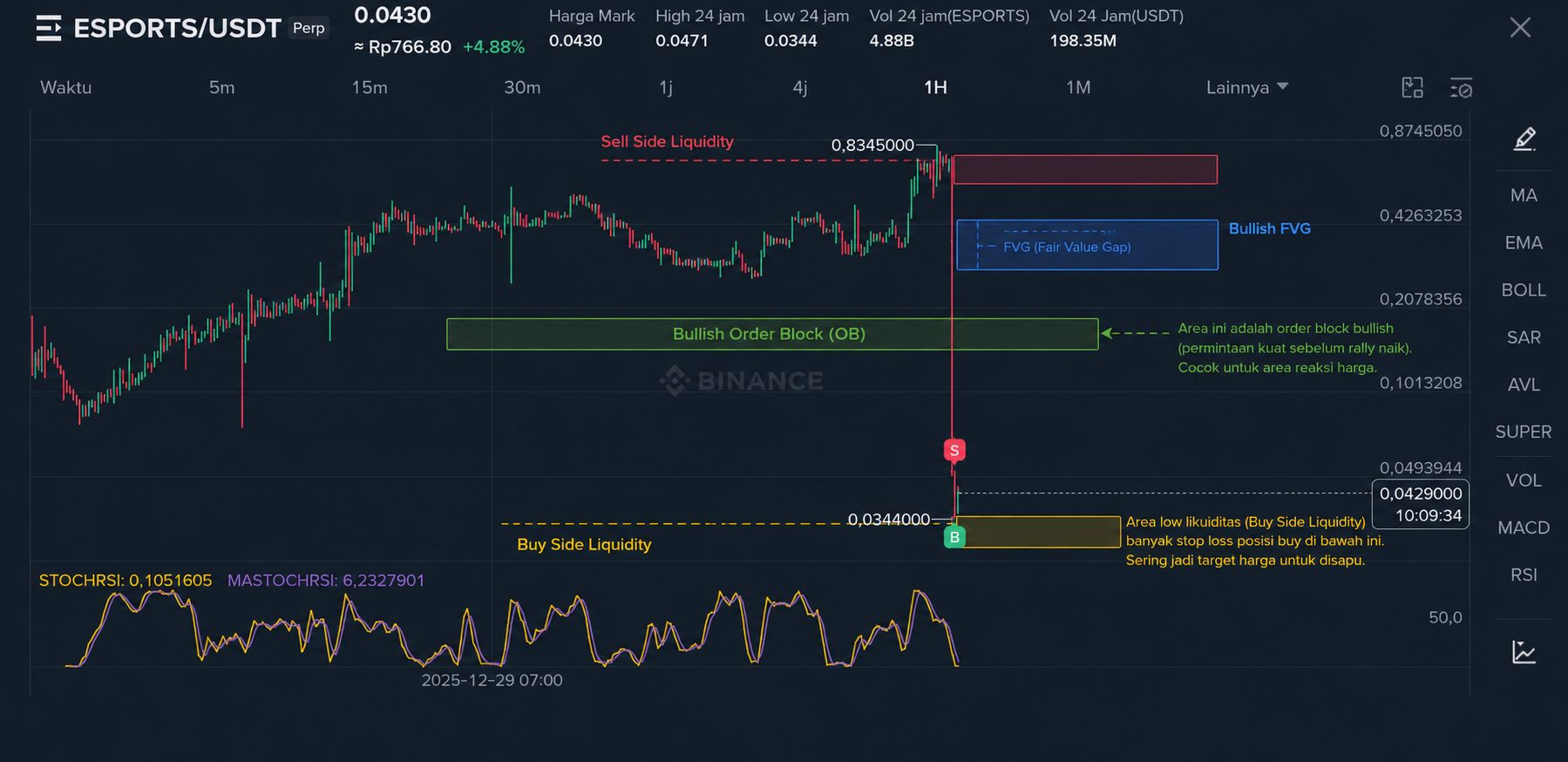Image resolution: width=1568 pixels, height=762 pixels.
Task: Toggle the MACD sub-indicator
Action: pyautogui.click(x=1524, y=527)
